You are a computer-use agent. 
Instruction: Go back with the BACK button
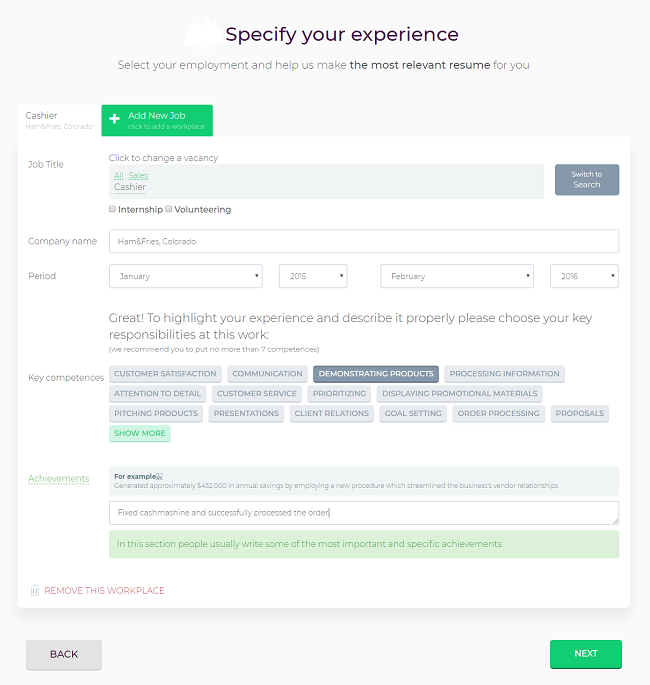64,654
